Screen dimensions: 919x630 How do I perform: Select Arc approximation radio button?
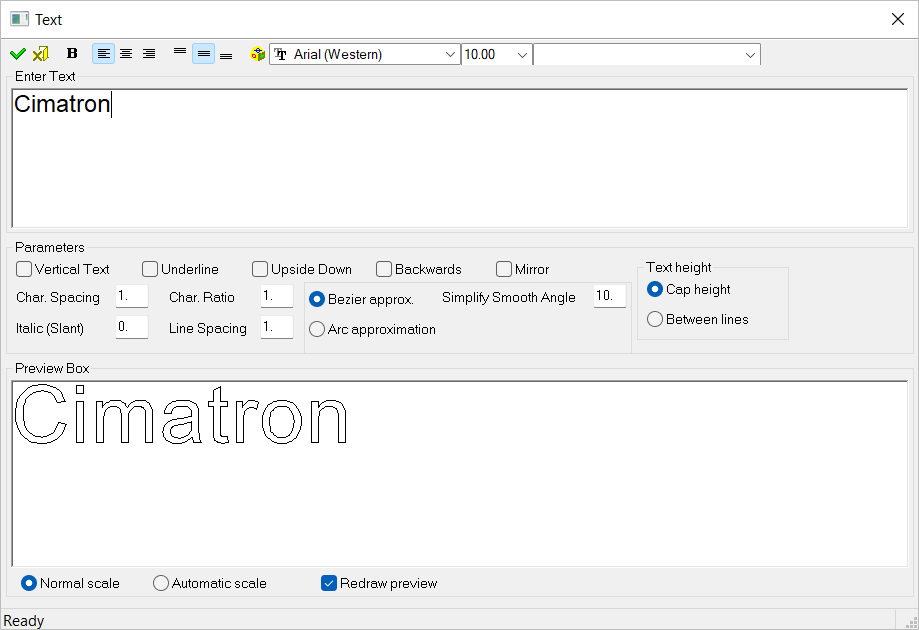(316, 329)
